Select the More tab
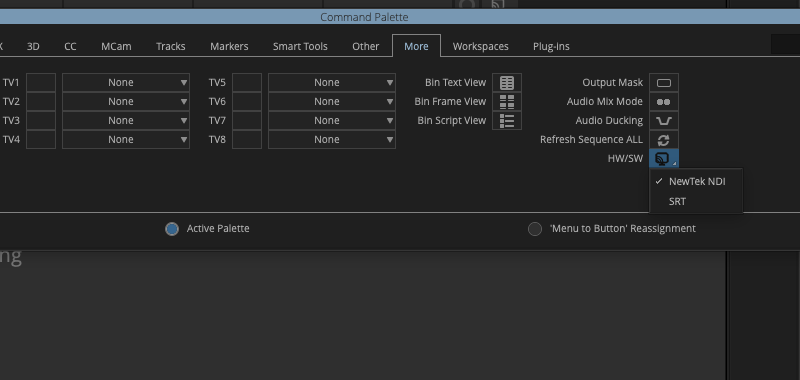 point(416,46)
